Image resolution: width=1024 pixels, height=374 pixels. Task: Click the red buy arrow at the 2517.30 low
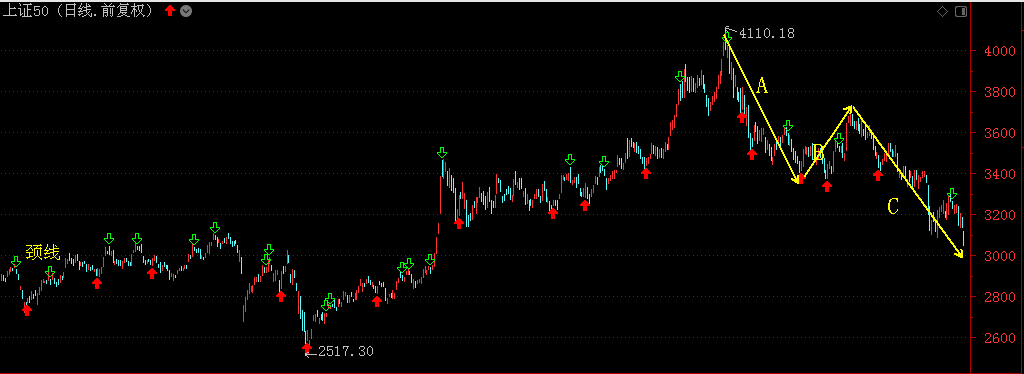pyautogui.click(x=307, y=348)
